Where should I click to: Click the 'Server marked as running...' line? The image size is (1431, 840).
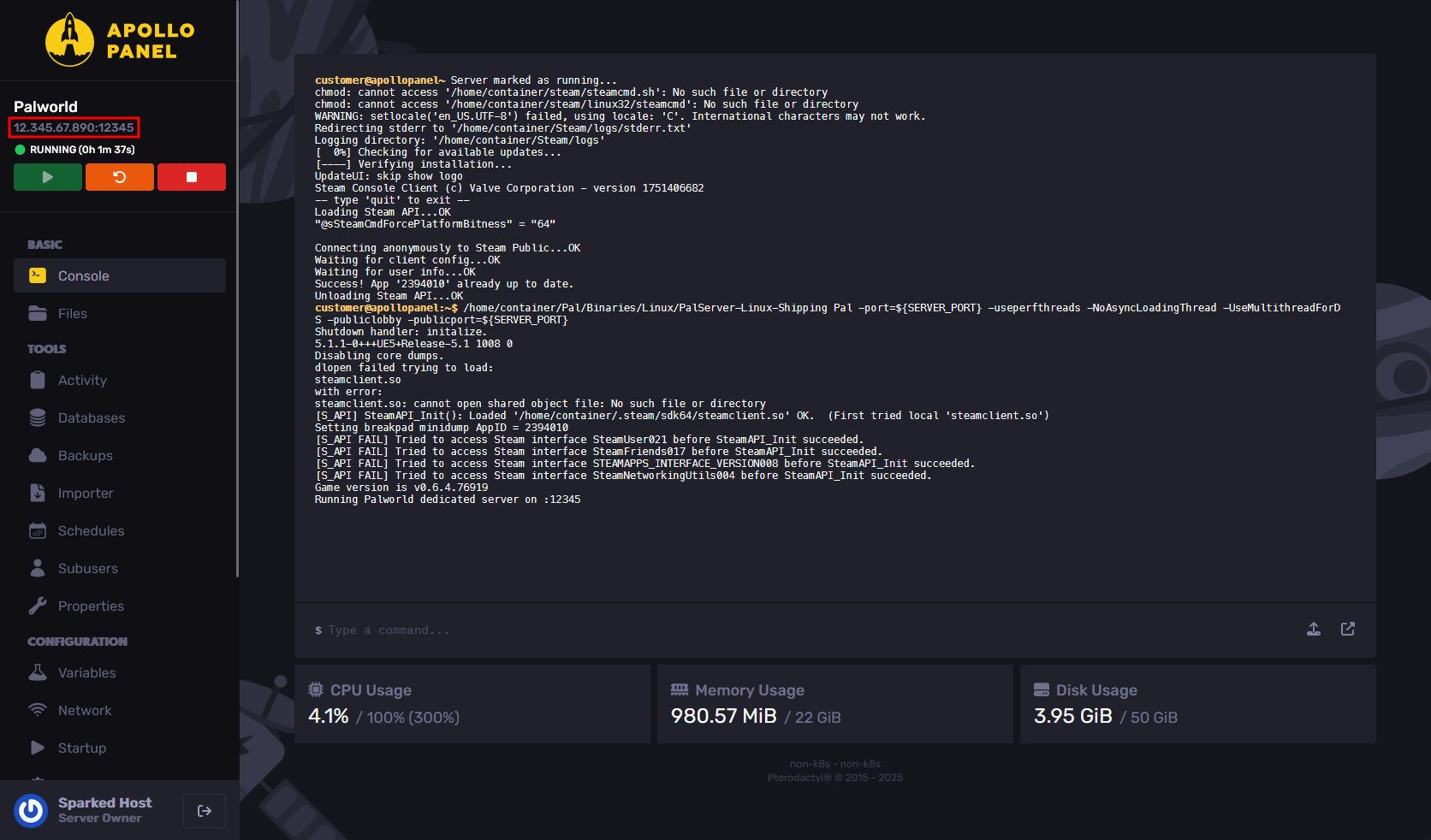534,80
